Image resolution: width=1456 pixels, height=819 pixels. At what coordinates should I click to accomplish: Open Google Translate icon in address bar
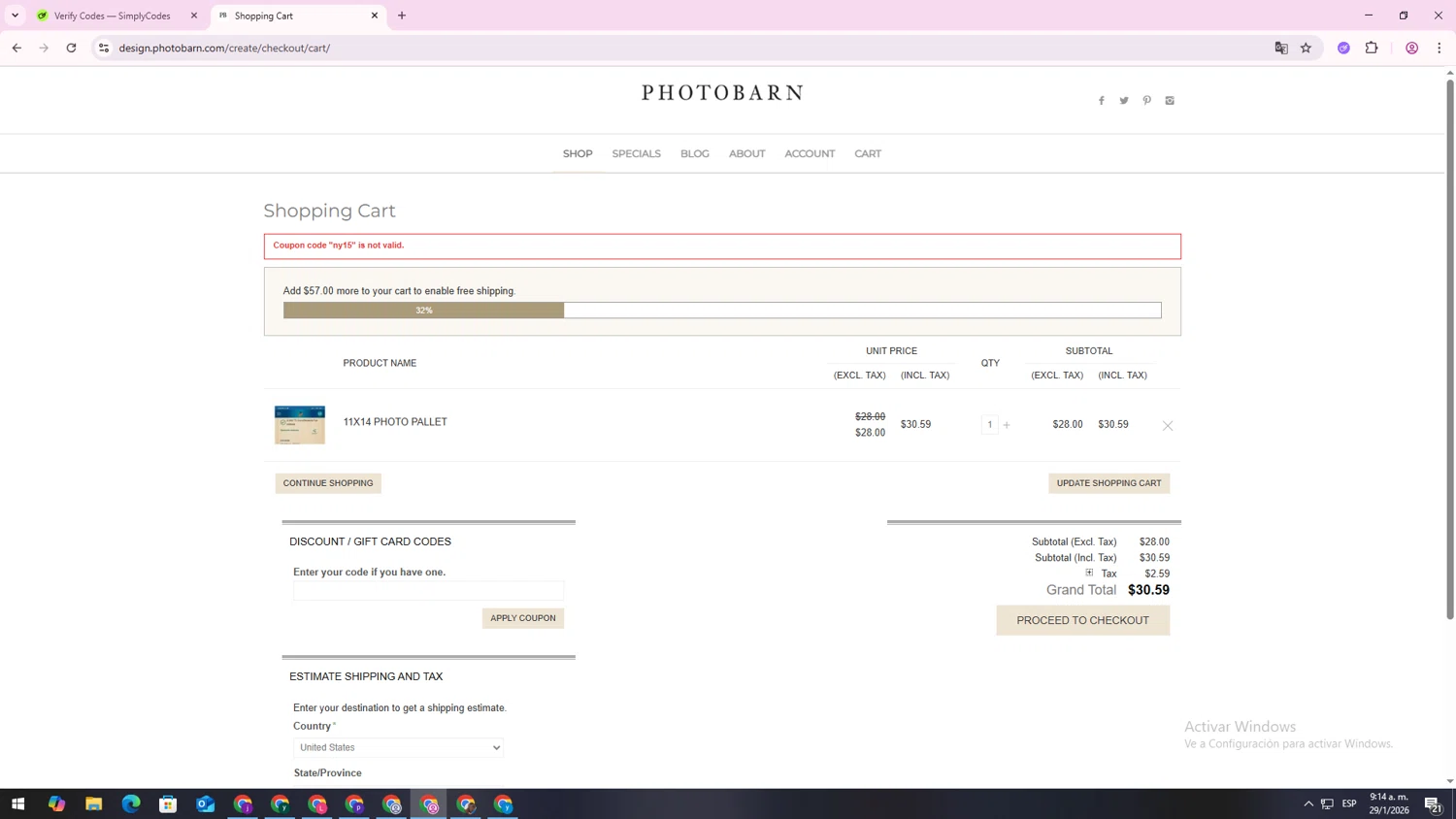click(x=1281, y=48)
